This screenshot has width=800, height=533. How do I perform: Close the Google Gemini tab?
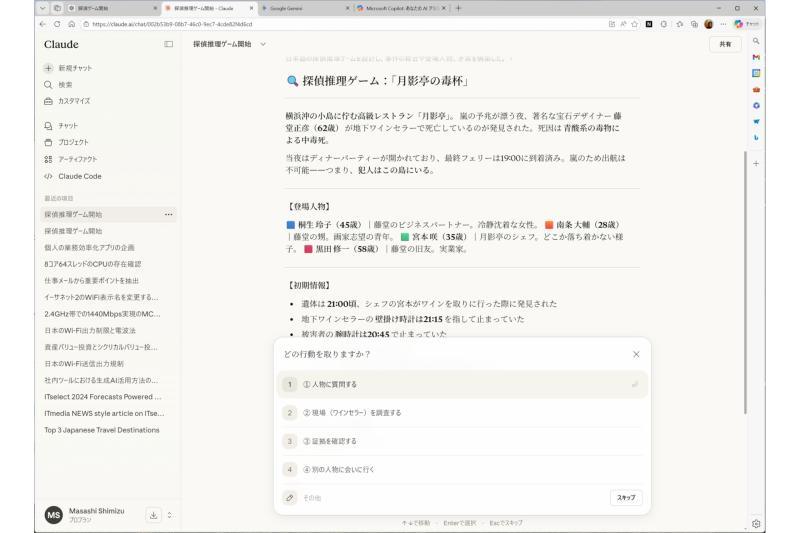tap(347, 8)
